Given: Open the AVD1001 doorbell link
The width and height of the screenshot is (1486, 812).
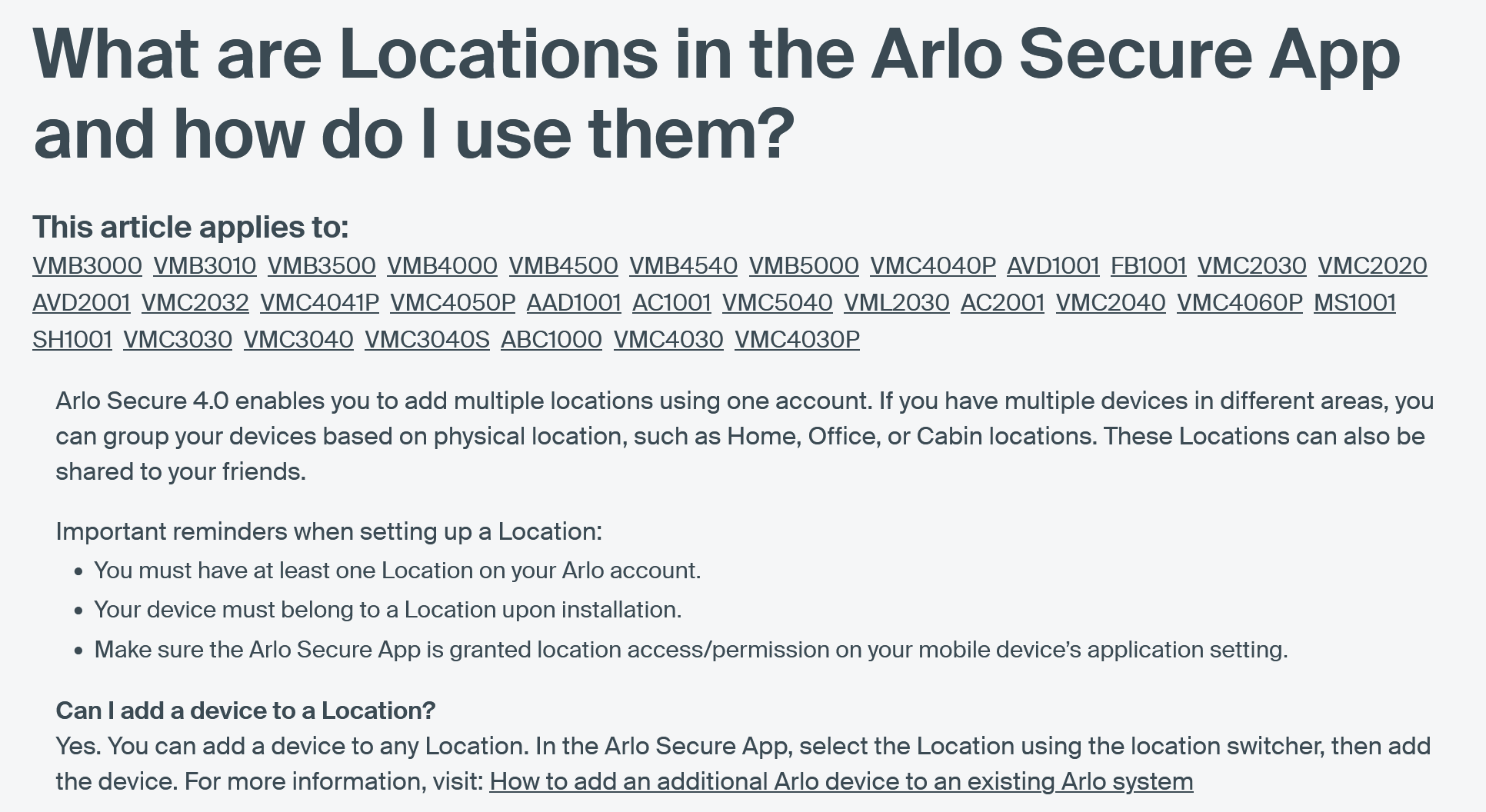Looking at the screenshot, I should (x=1053, y=266).
